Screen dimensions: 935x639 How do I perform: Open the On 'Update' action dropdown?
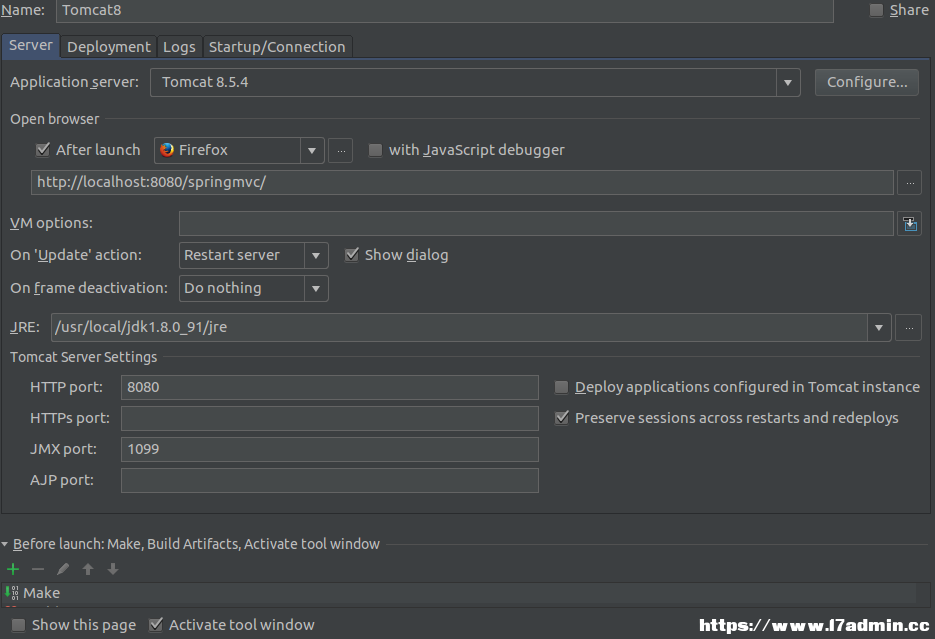click(x=316, y=256)
